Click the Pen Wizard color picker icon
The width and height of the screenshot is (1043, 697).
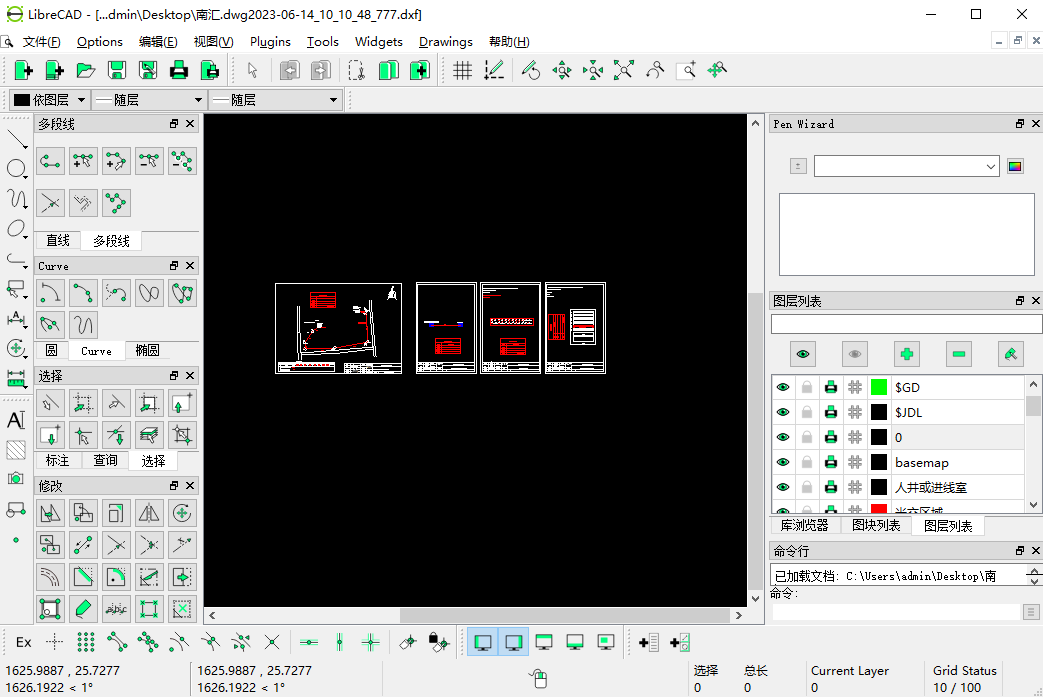coord(1015,166)
